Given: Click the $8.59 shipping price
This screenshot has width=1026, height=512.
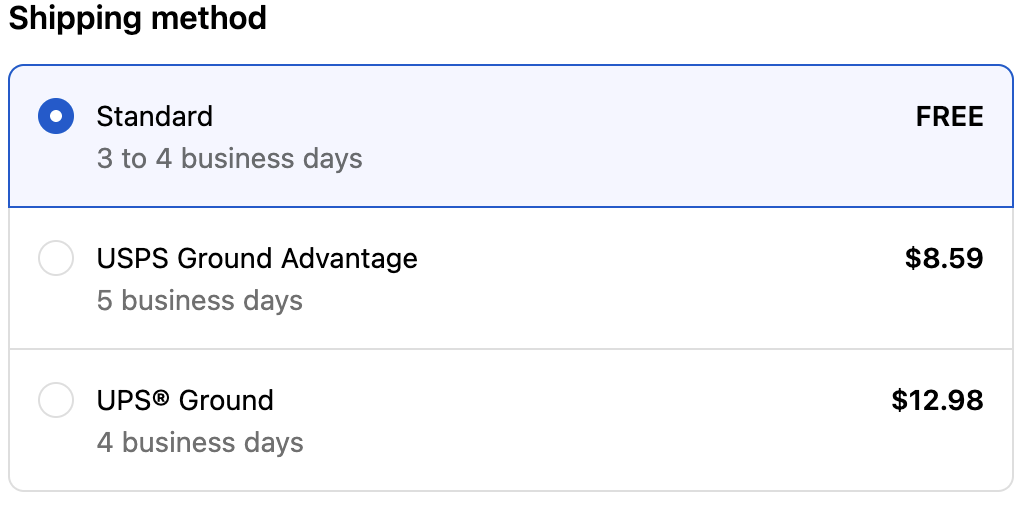Looking at the screenshot, I should [944, 259].
